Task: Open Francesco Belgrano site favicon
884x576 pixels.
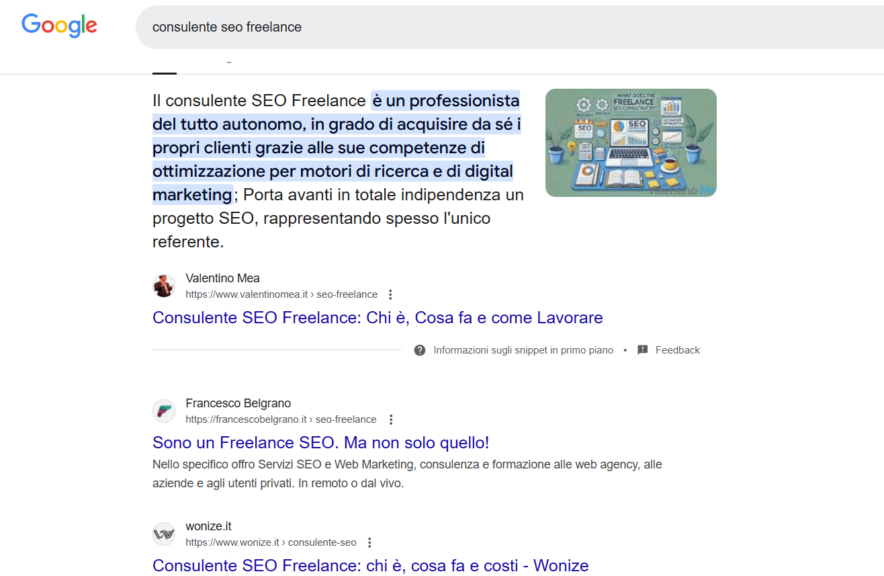Action: click(164, 411)
